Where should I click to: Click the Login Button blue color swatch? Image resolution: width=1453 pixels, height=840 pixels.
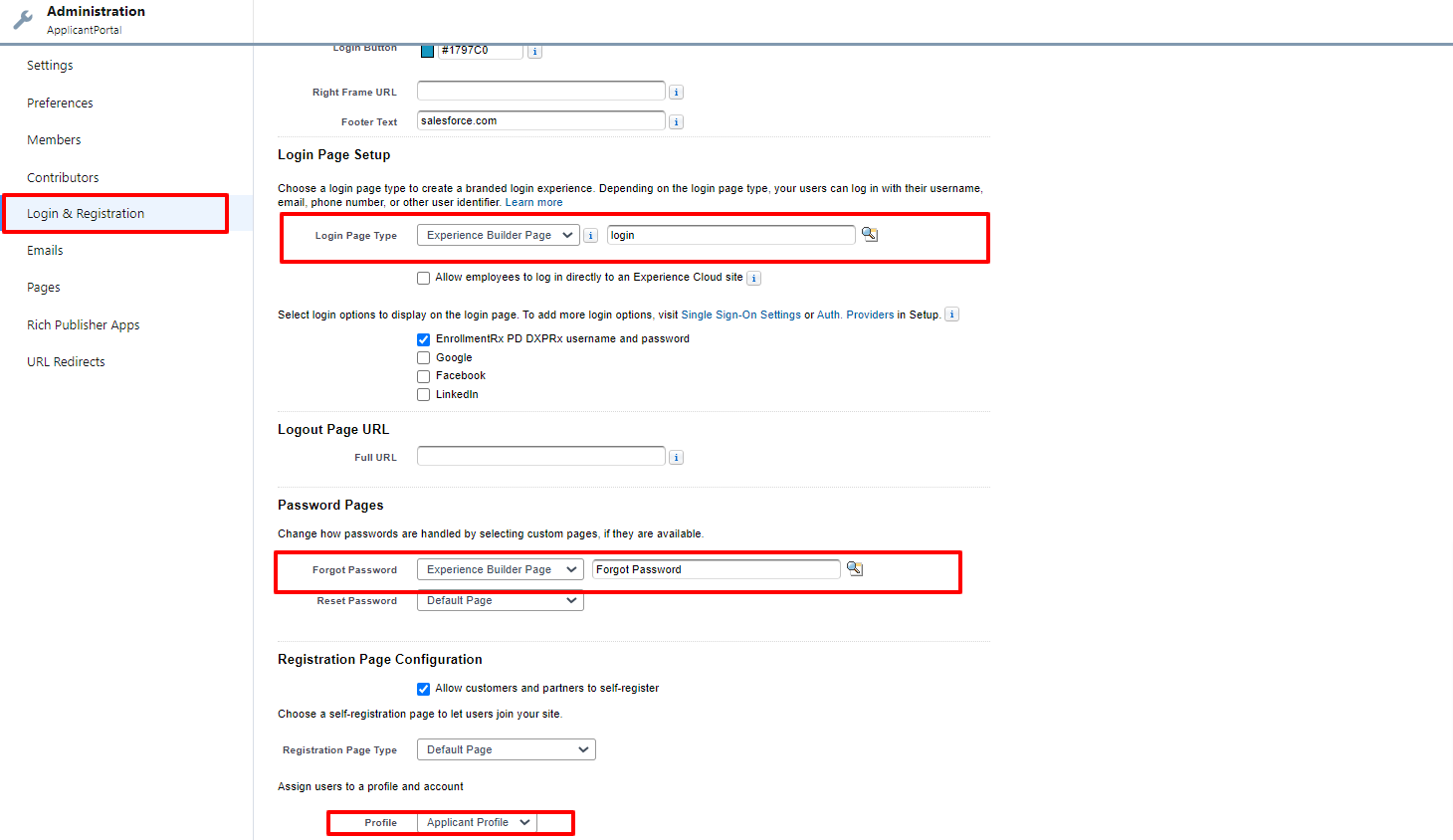(x=427, y=51)
